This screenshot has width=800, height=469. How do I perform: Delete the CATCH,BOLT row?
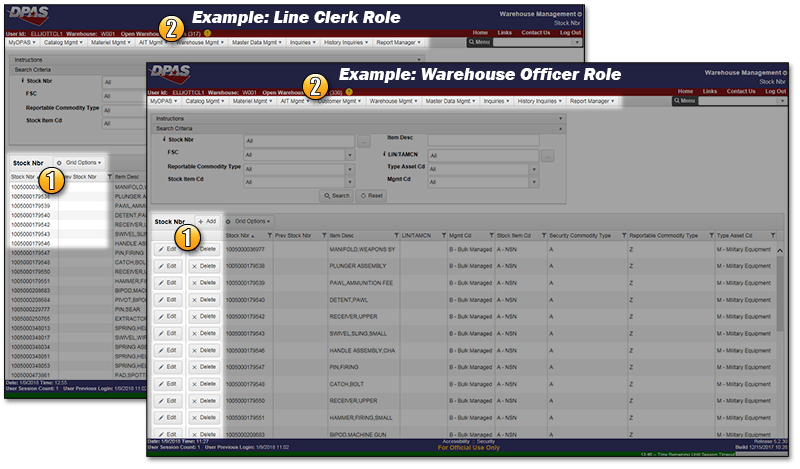point(204,384)
